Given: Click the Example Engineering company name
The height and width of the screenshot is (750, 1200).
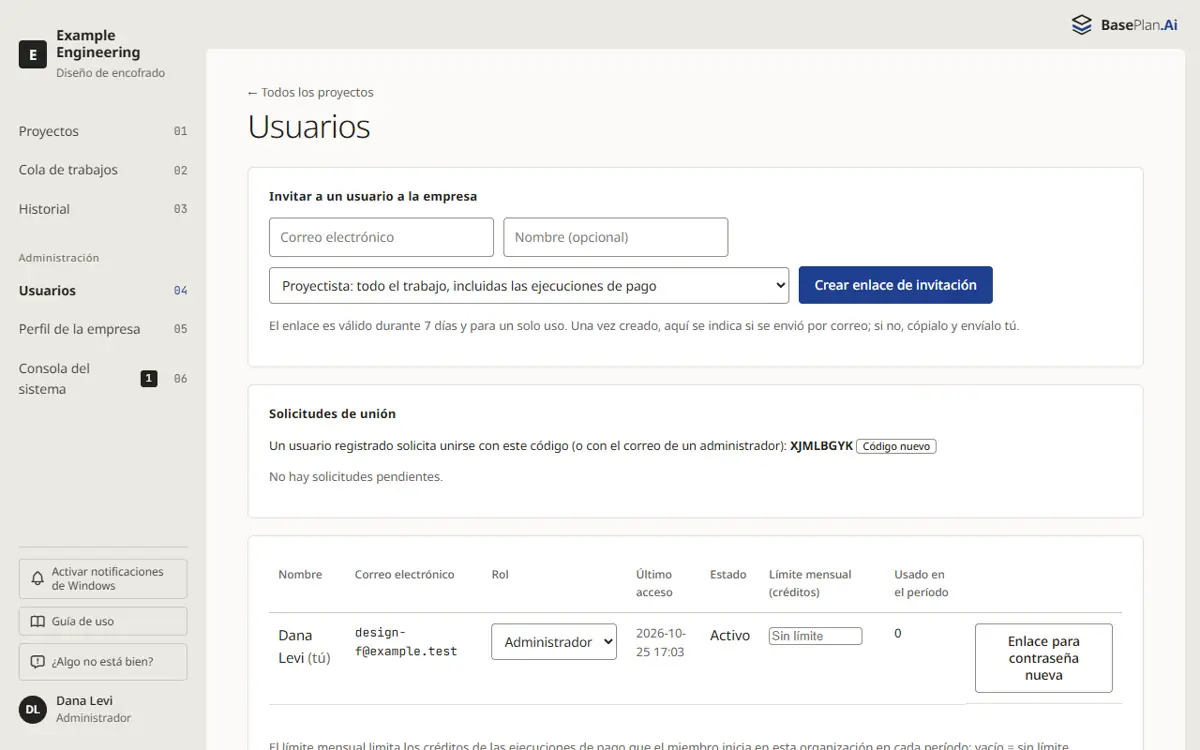Looking at the screenshot, I should click(98, 44).
